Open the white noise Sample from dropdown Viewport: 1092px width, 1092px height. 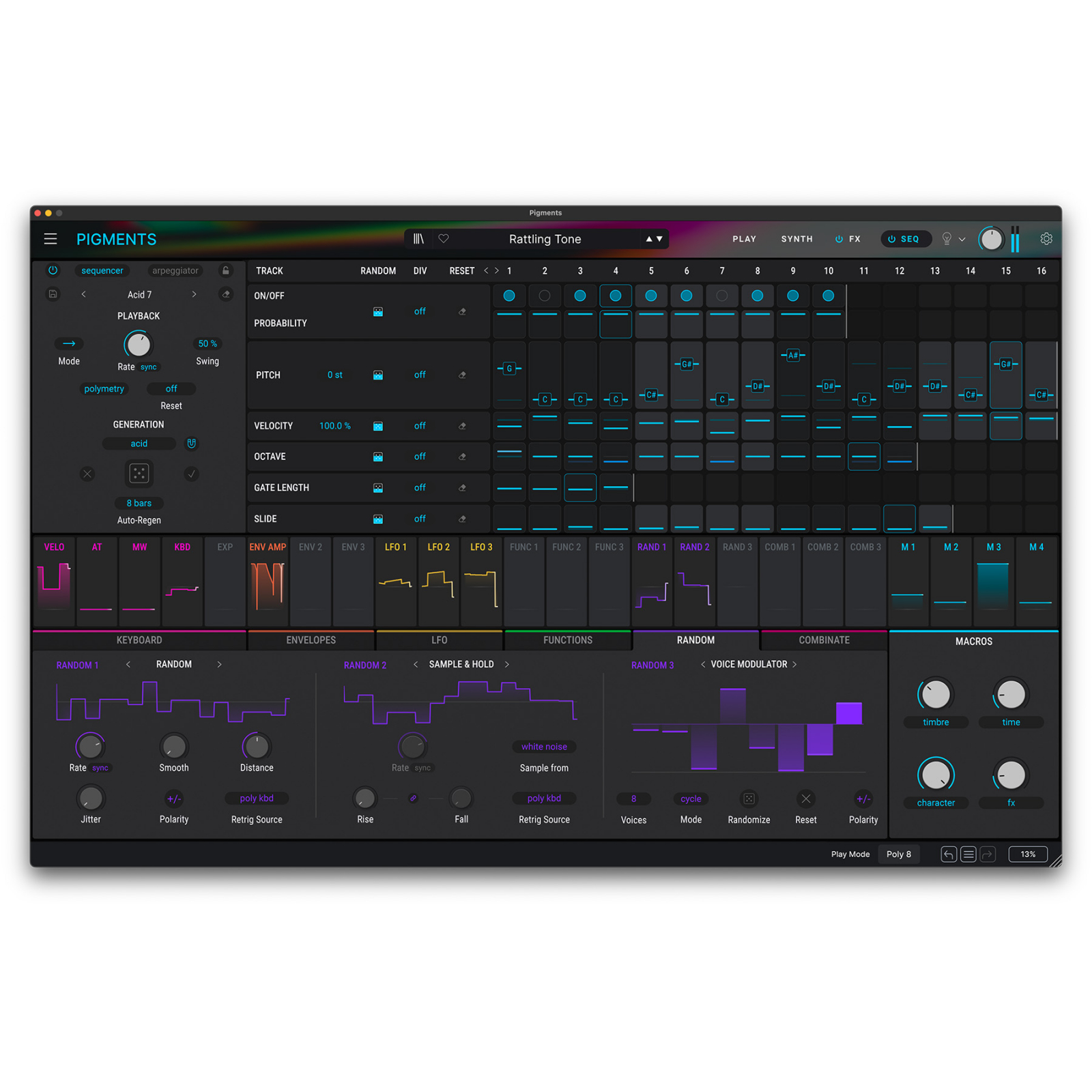(544, 747)
